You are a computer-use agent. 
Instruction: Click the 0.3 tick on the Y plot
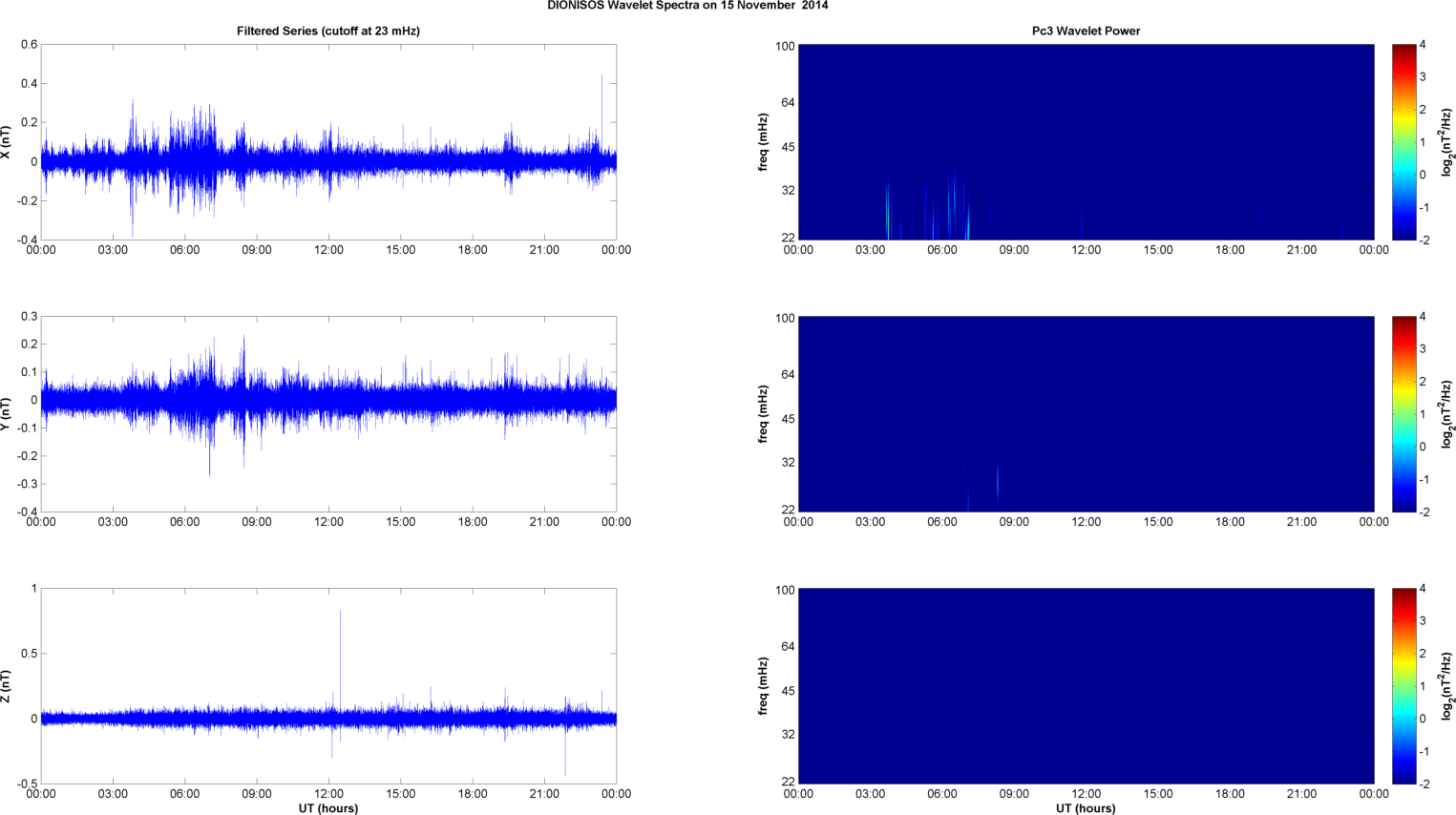click(x=29, y=317)
